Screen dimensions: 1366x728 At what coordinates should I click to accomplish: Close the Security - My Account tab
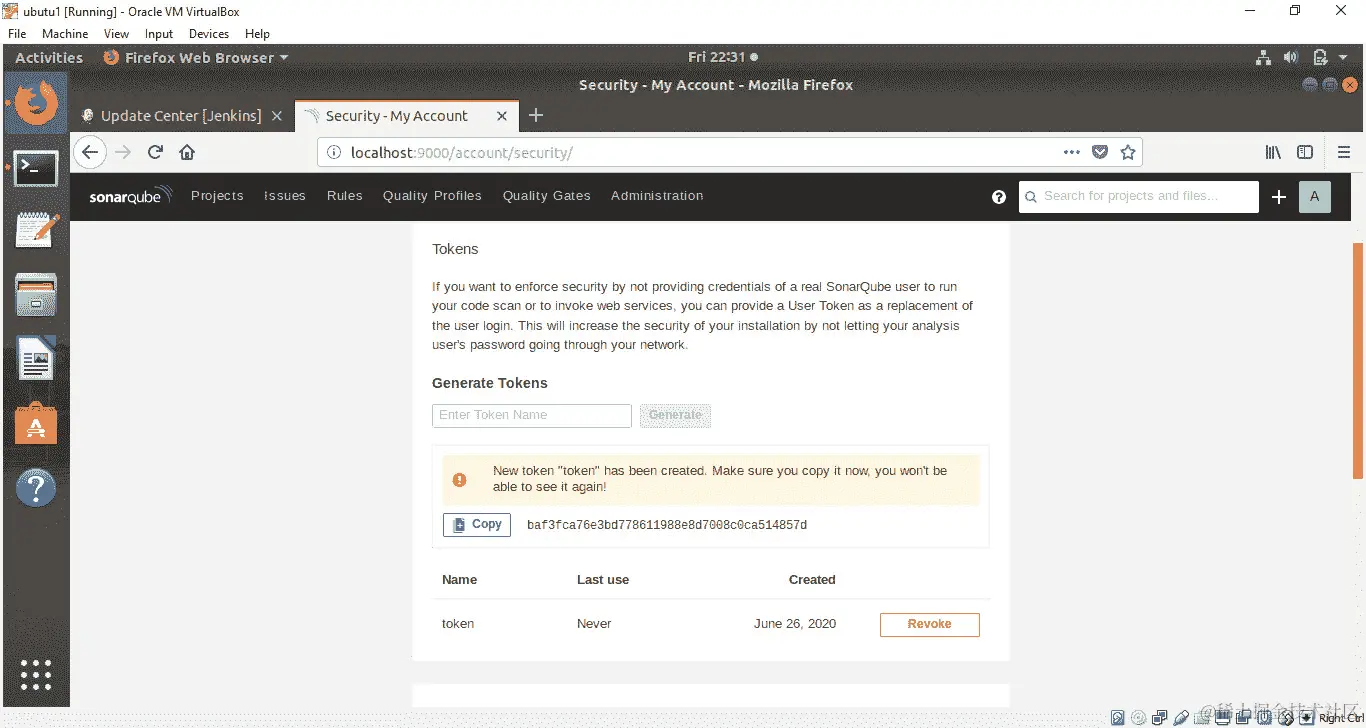[x=502, y=116]
